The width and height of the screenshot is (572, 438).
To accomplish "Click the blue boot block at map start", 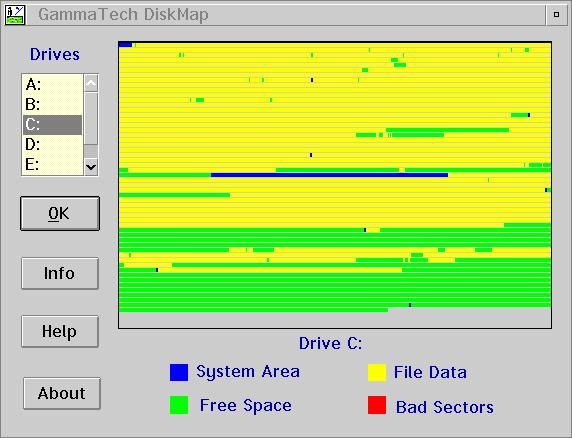I will (125, 45).
